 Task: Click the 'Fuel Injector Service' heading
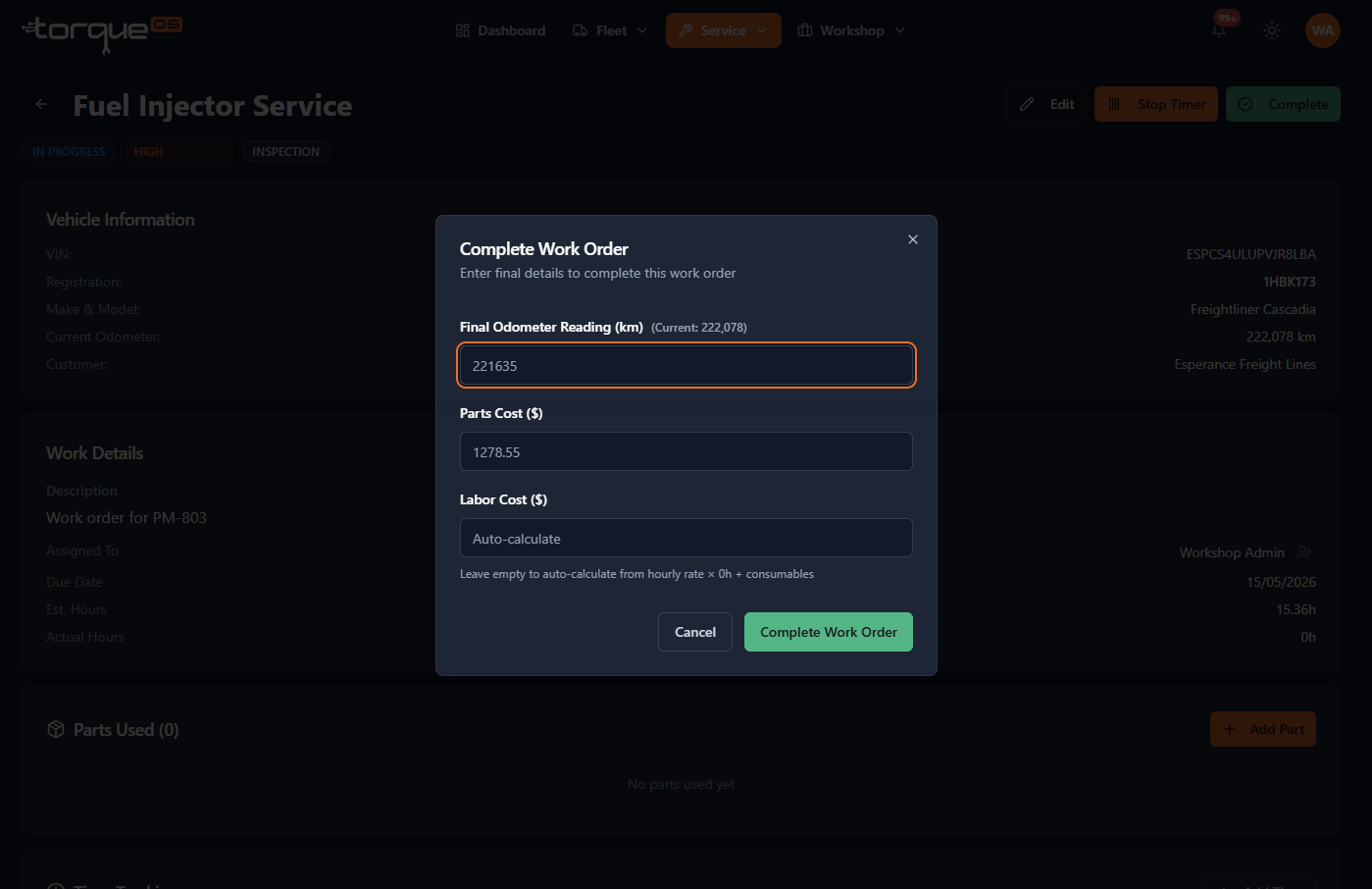213,105
